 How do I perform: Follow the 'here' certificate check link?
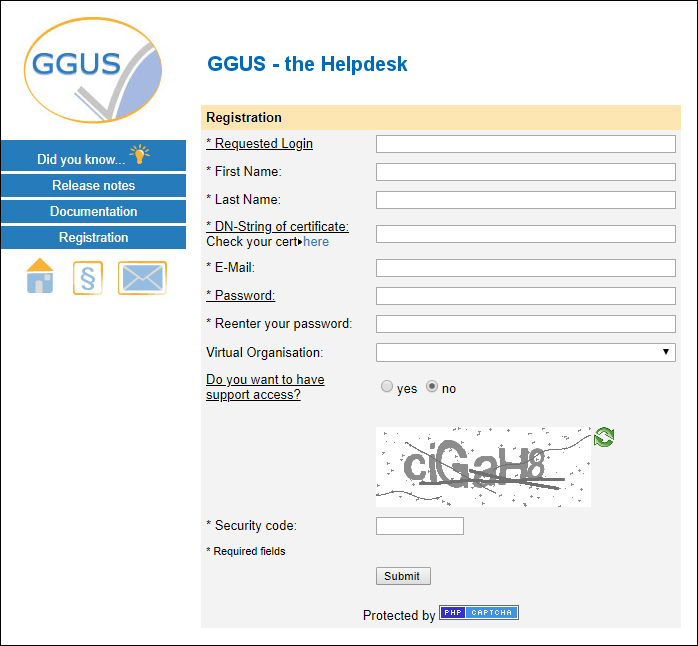[316, 242]
